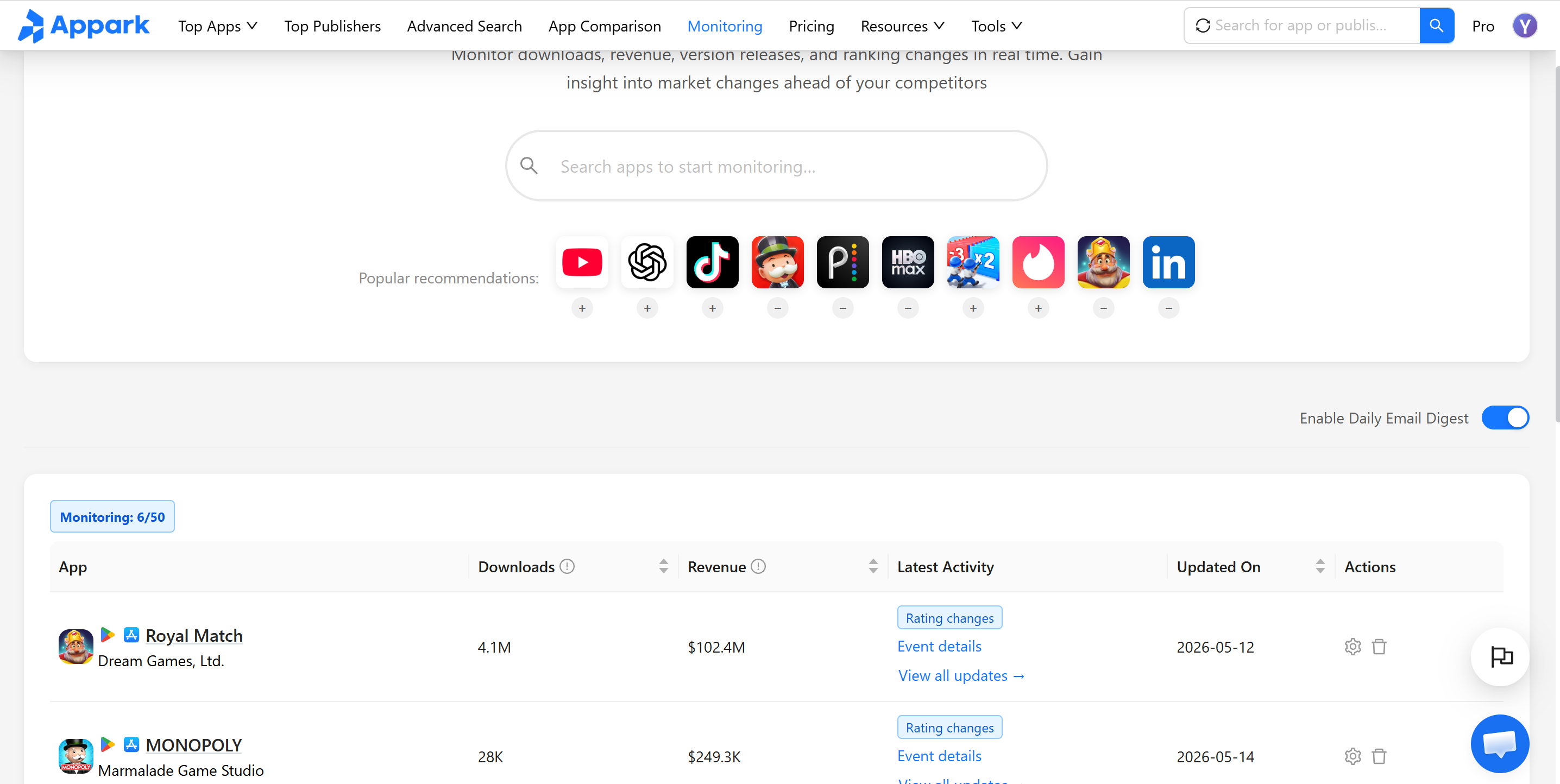This screenshot has width=1560, height=784.
Task: Open the Top Publishers page
Action: 332,26
